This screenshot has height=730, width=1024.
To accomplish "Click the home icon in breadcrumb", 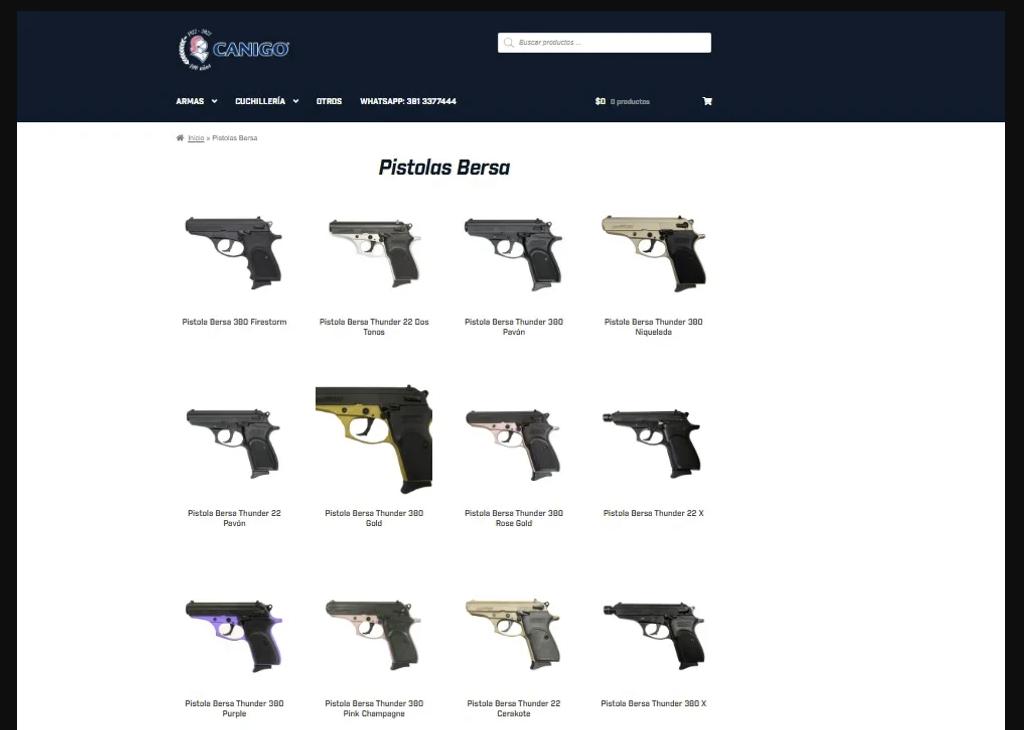I will (x=180, y=138).
